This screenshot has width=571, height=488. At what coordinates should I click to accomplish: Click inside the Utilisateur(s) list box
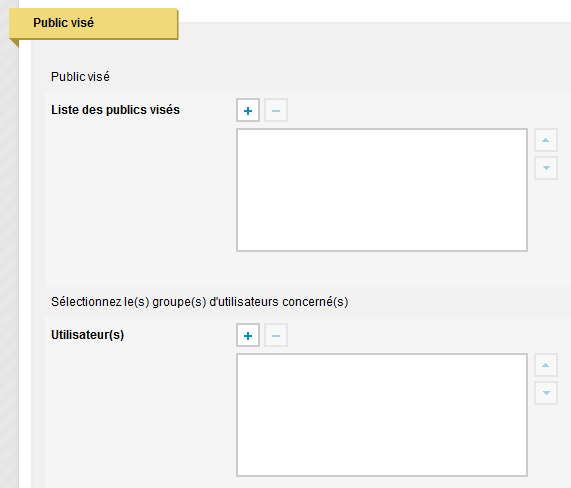click(x=382, y=415)
